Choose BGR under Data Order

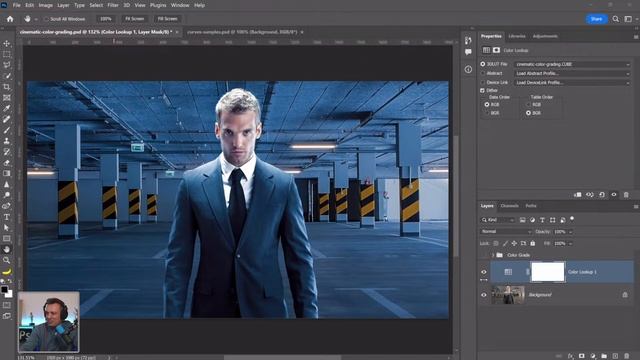point(487,113)
